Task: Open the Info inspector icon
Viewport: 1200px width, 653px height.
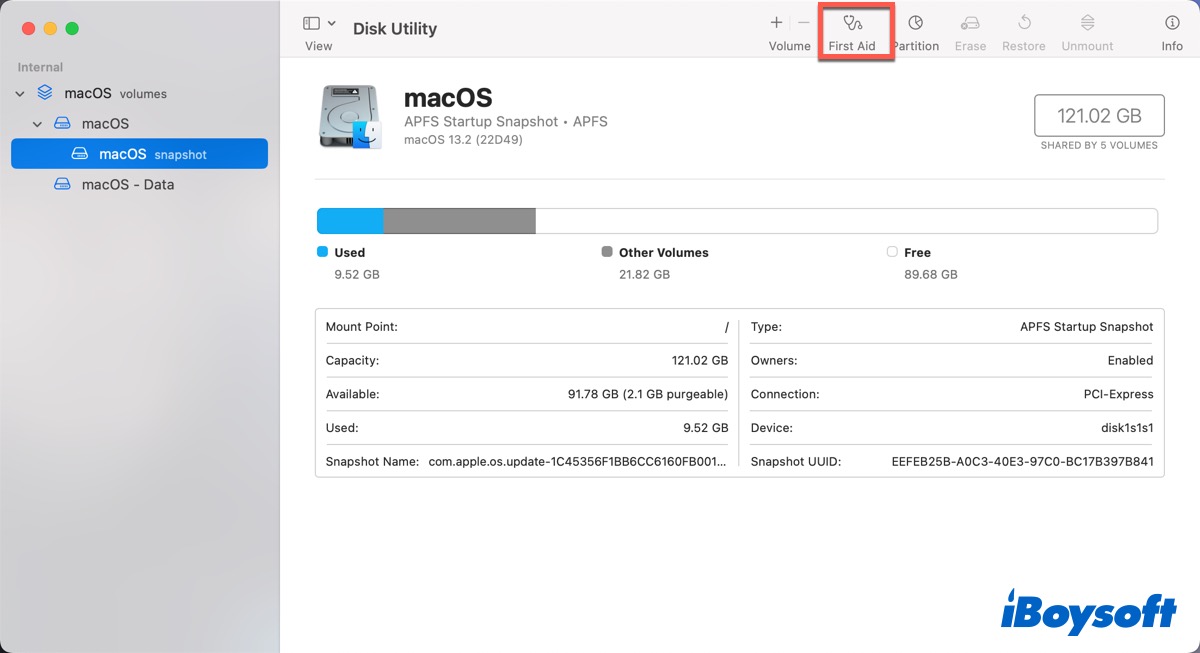Action: 1172,24
